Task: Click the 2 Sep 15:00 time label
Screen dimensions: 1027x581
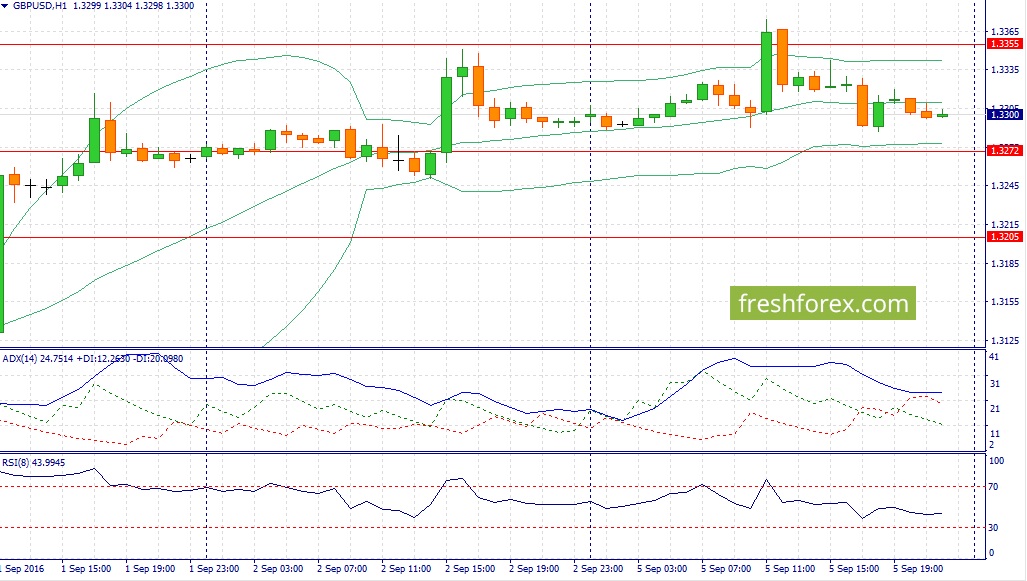Action: pyautogui.click(x=470, y=569)
